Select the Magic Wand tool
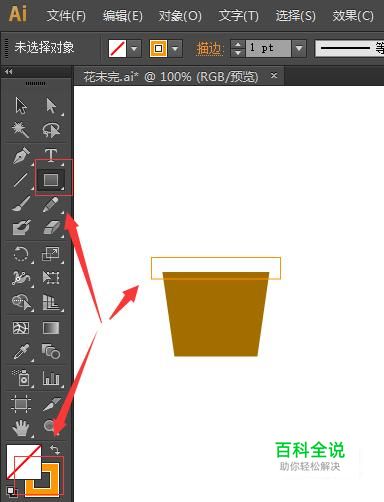 (x=21, y=130)
